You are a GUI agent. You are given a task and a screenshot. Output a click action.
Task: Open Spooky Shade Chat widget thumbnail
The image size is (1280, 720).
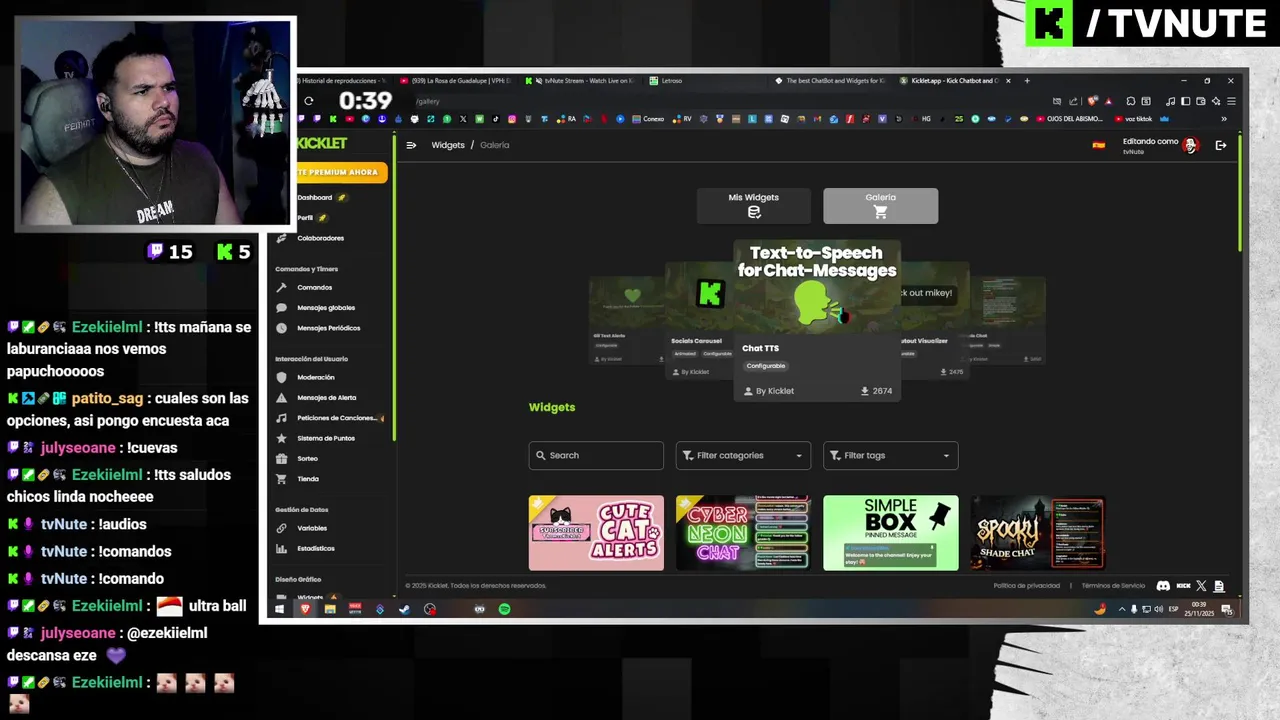click(x=1037, y=533)
